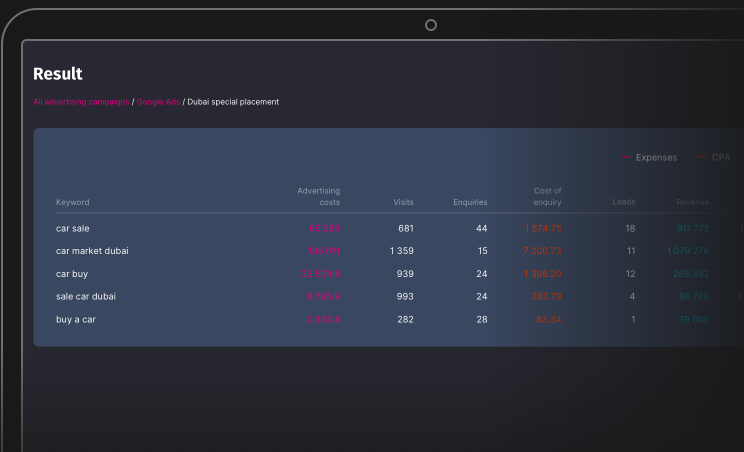744x452 pixels.
Task: Sort by Enquiries column header
Action: (470, 202)
